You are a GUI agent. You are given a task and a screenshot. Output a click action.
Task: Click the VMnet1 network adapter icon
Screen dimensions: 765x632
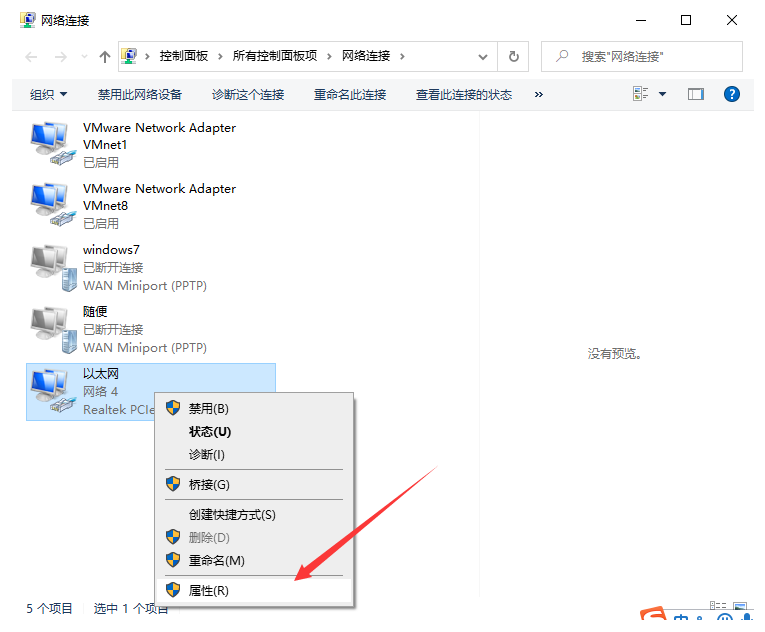[x=53, y=144]
